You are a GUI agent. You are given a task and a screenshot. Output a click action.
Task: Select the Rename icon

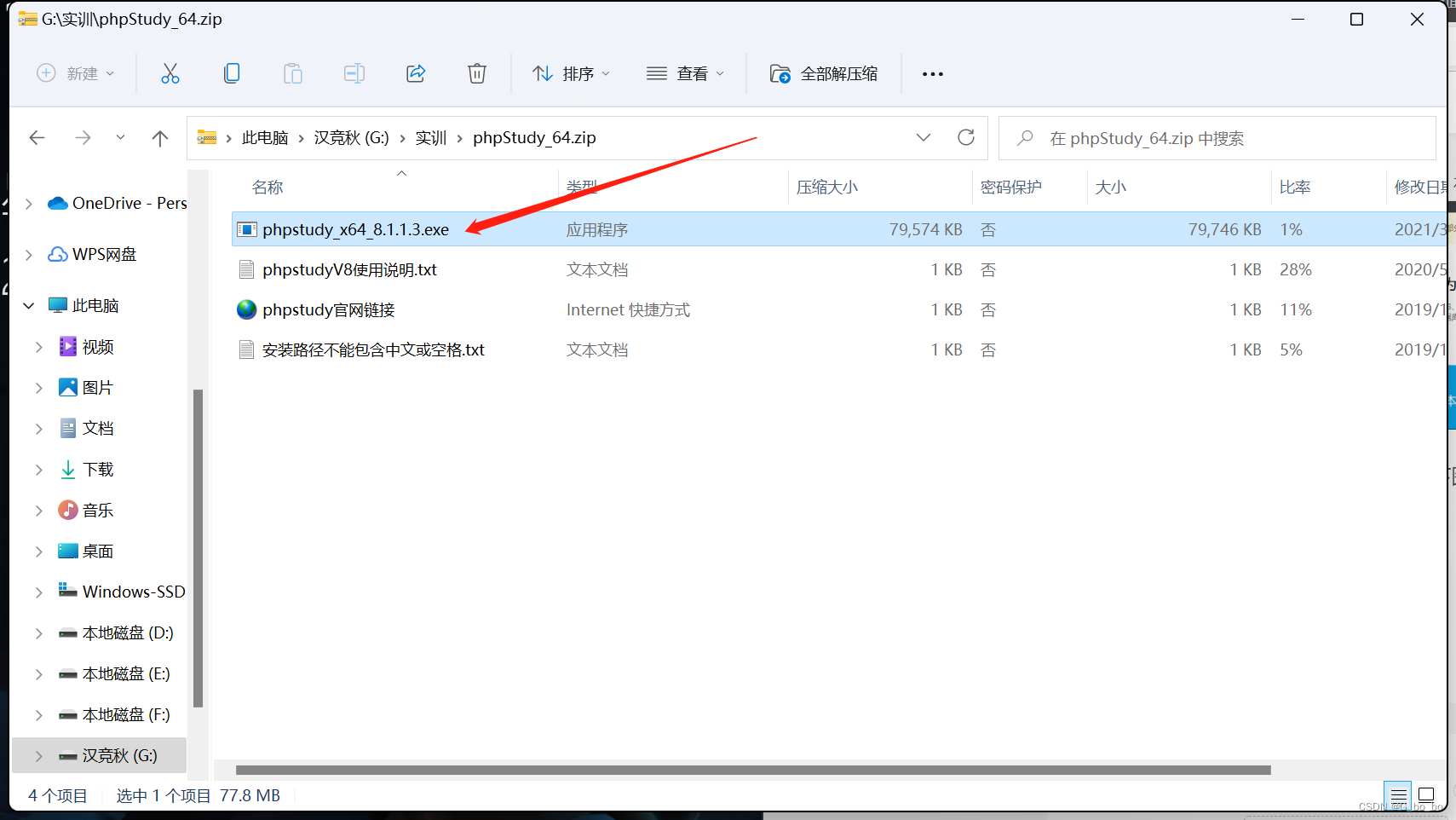tap(354, 73)
